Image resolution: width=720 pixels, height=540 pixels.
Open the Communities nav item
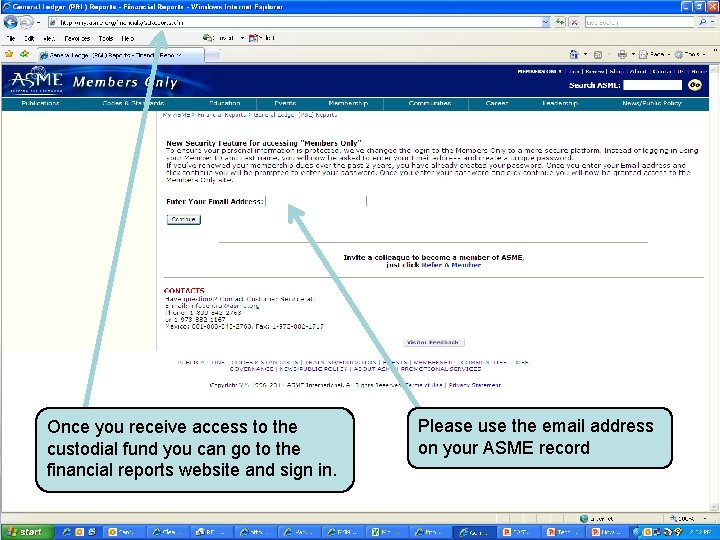[x=430, y=103]
